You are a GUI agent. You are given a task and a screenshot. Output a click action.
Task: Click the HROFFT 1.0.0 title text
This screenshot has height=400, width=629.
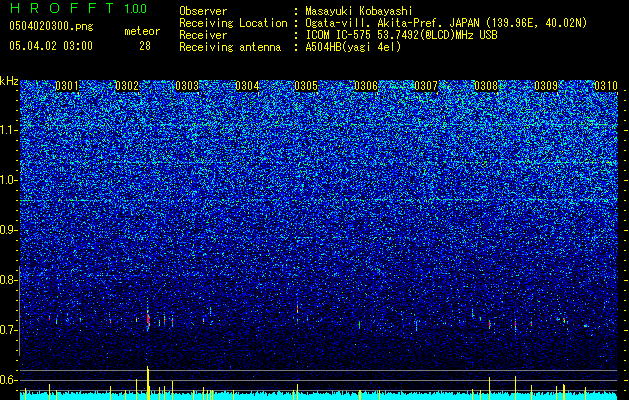click(x=78, y=8)
